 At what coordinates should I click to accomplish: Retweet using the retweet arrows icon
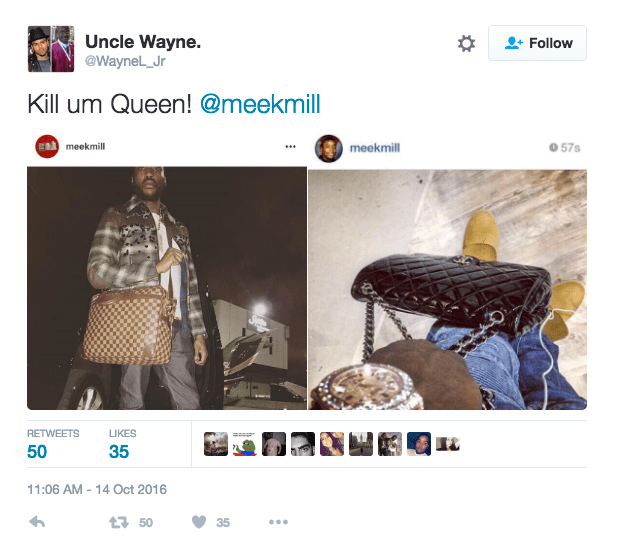119,522
